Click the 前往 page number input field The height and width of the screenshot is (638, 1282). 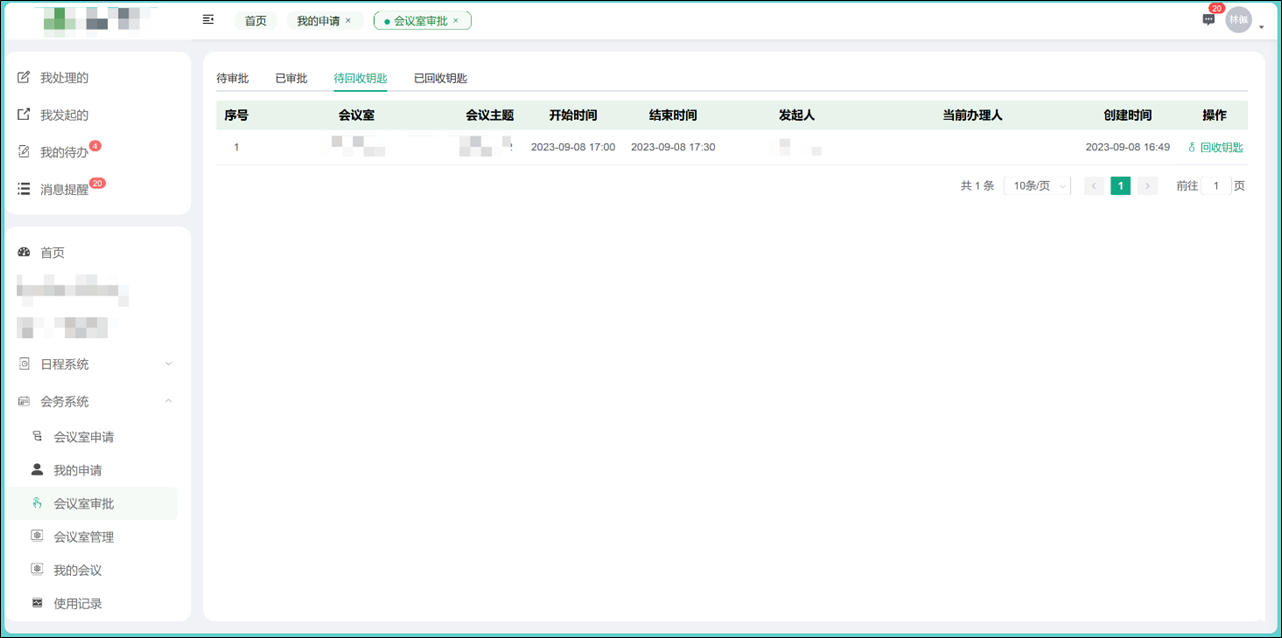click(1215, 185)
